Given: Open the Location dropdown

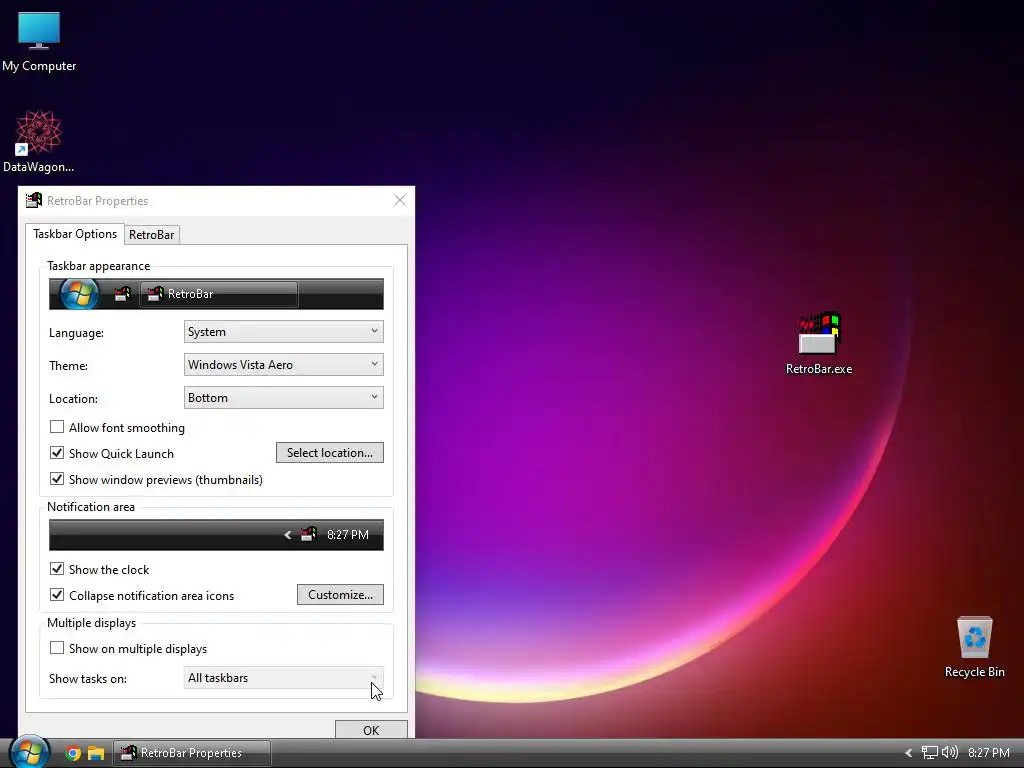Looking at the screenshot, I should click(283, 398).
